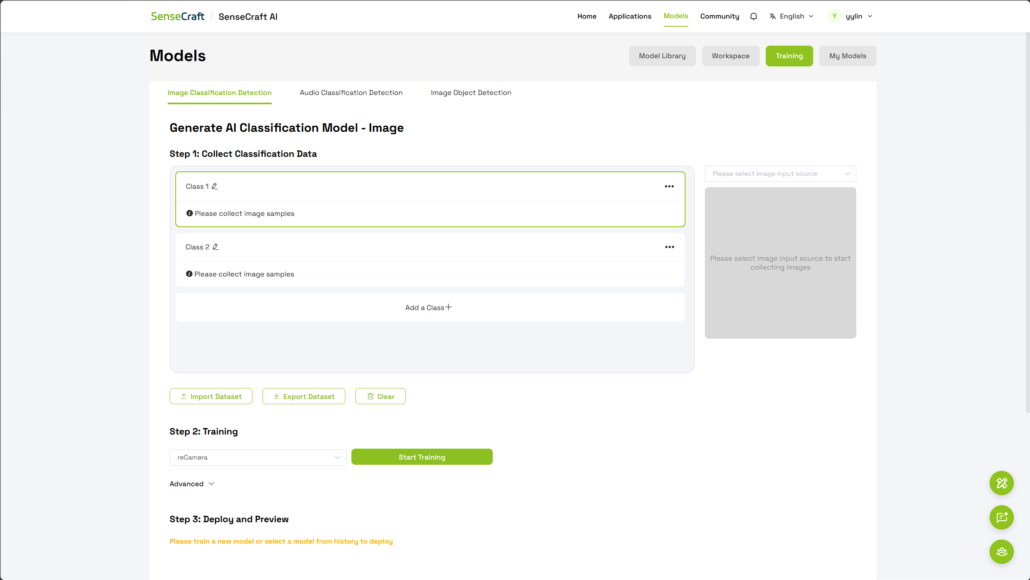Screen dimensions: 1030x580
Task: Switch to Image Object Detection tab
Action: click(470, 93)
